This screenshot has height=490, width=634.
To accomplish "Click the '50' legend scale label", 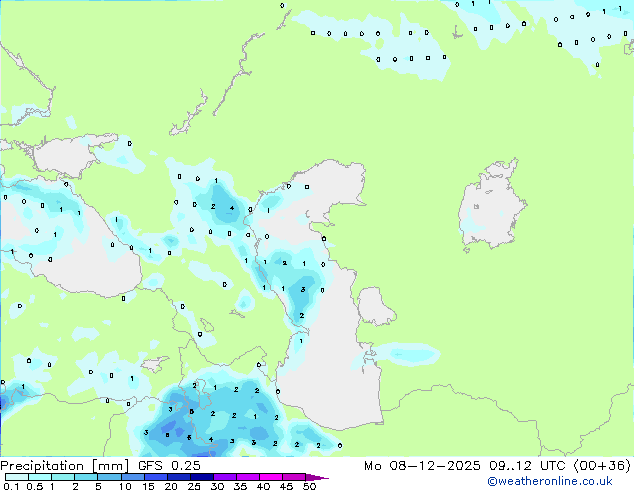I will (309, 486).
